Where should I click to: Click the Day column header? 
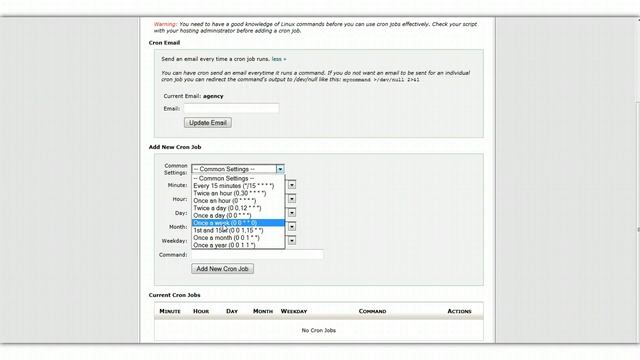click(x=232, y=311)
